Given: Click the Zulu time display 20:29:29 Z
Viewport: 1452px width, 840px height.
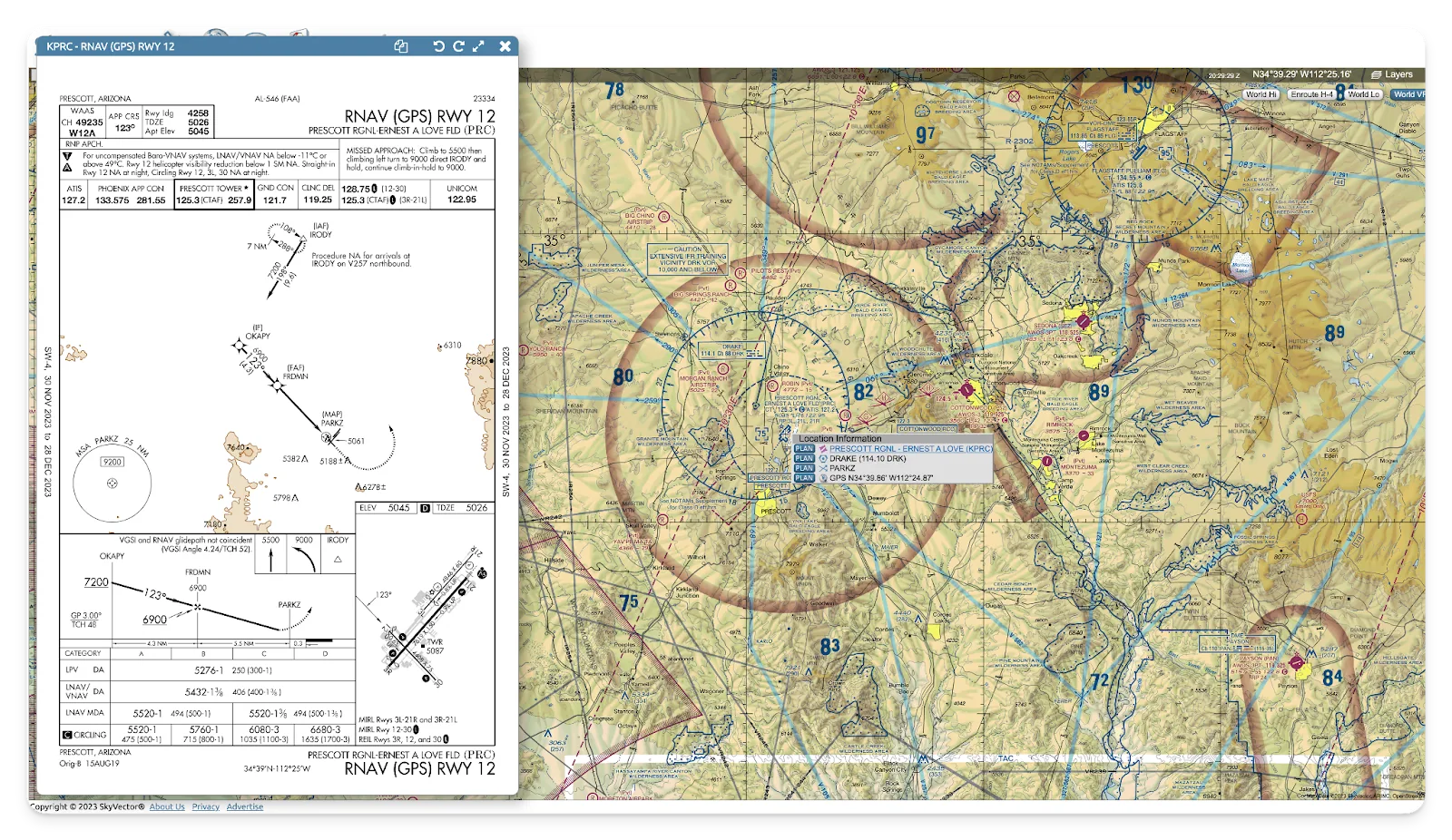Looking at the screenshot, I should [1223, 75].
